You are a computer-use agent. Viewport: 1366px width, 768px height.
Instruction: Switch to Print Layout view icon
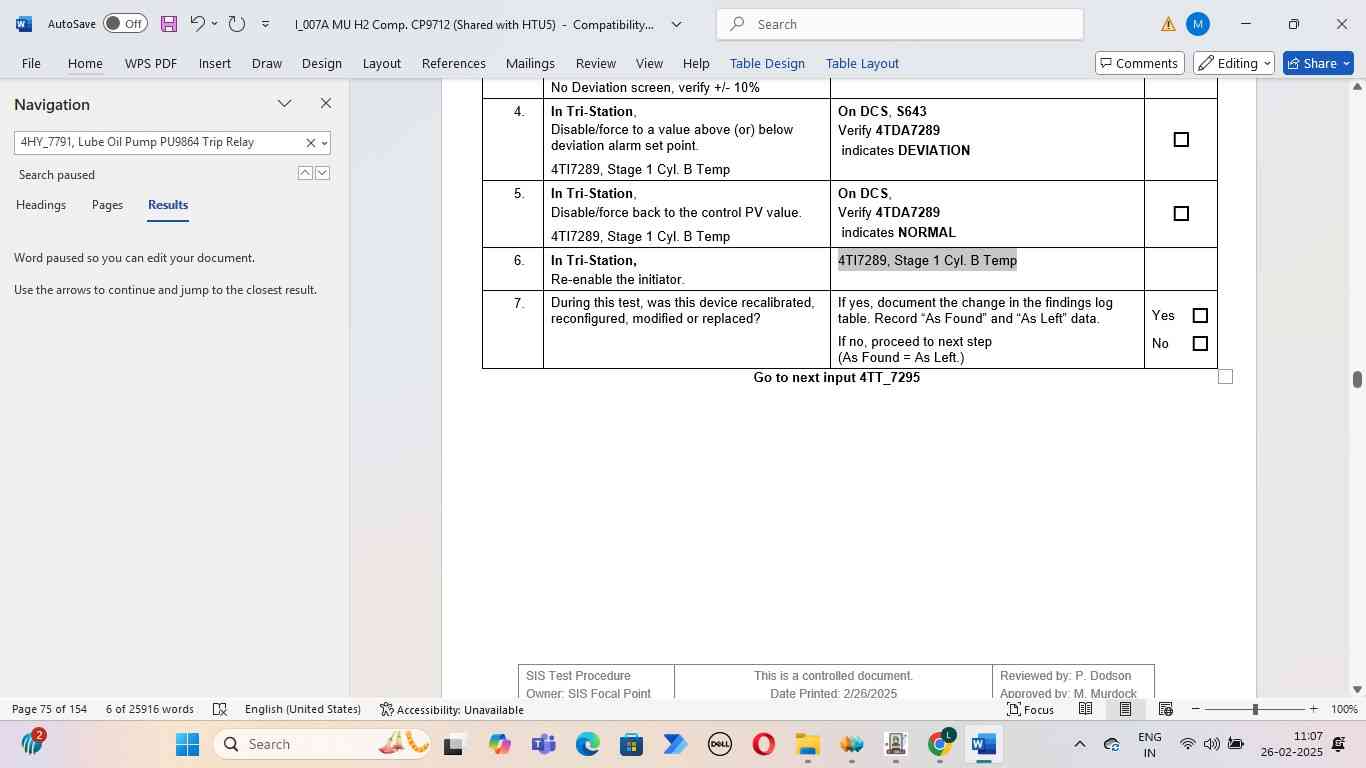1125,709
